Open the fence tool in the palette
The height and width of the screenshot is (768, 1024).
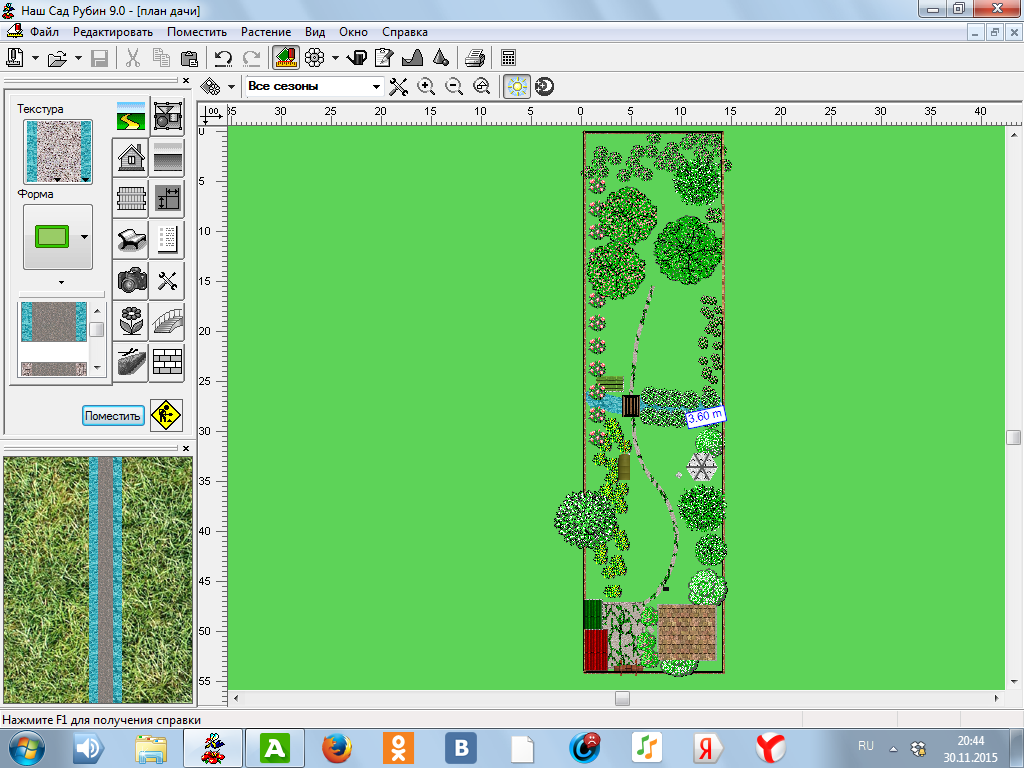(130, 198)
